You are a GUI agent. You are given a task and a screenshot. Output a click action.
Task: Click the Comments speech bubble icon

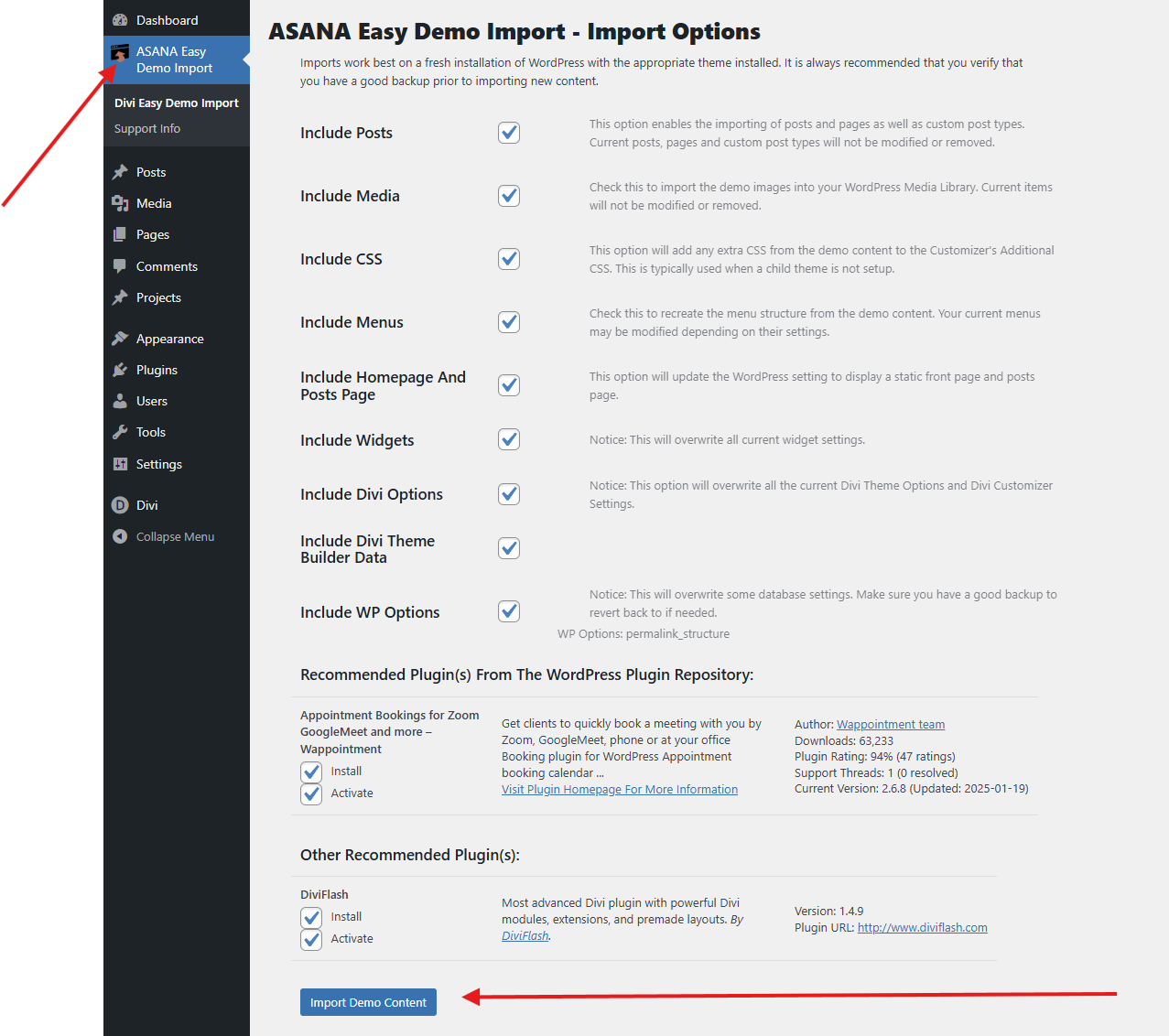pyautogui.click(x=120, y=266)
